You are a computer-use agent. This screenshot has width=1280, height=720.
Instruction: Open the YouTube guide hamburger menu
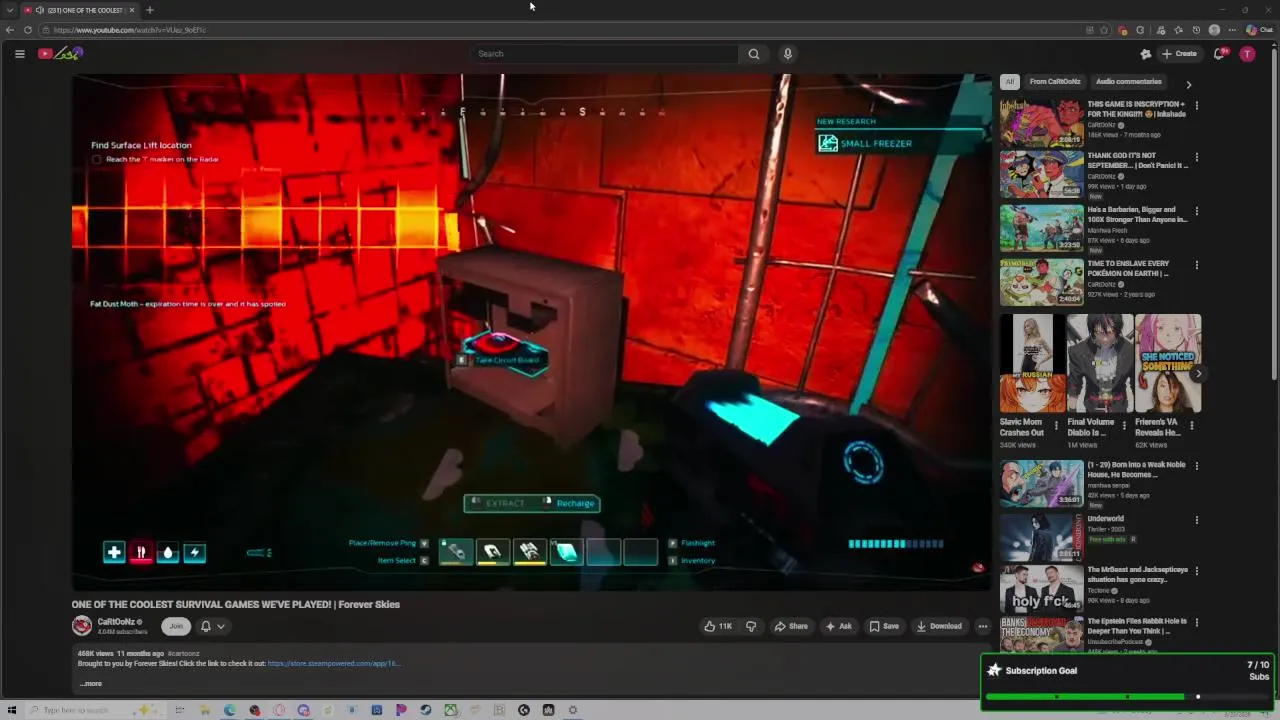[x=19, y=54]
